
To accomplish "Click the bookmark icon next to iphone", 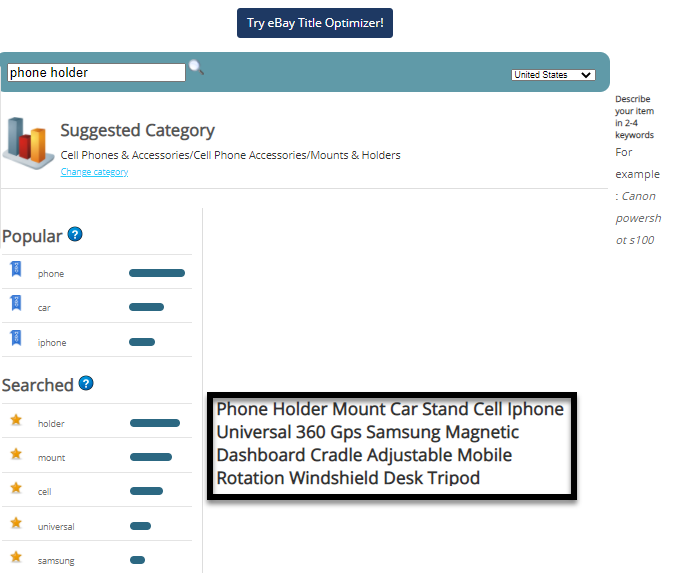I will (16, 338).
